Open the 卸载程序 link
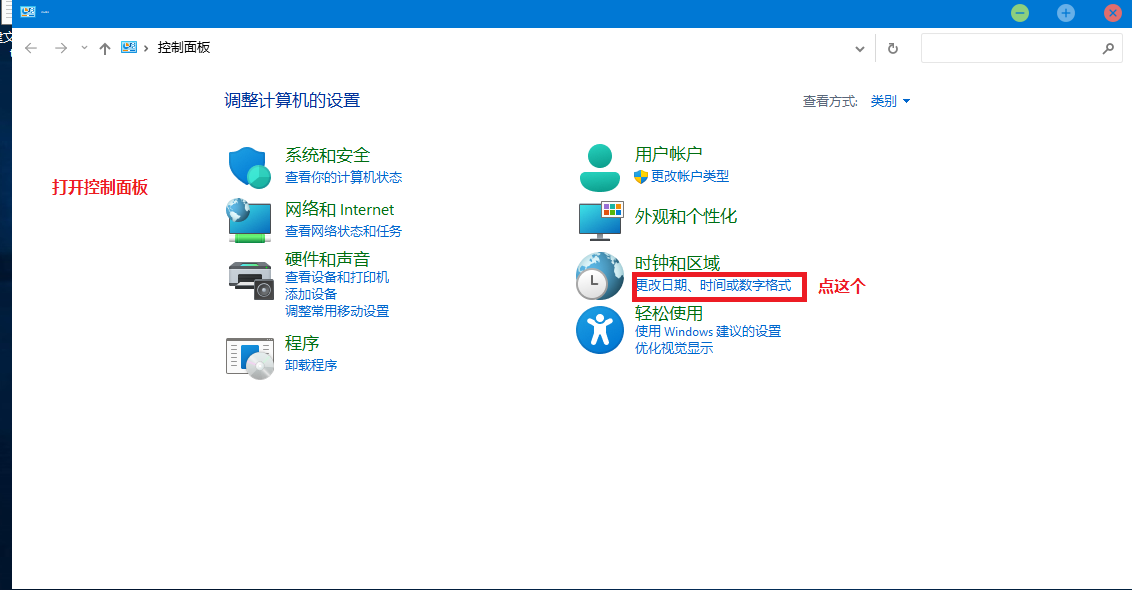The width and height of the screenshot is (1132, 590). pos(311,365)
